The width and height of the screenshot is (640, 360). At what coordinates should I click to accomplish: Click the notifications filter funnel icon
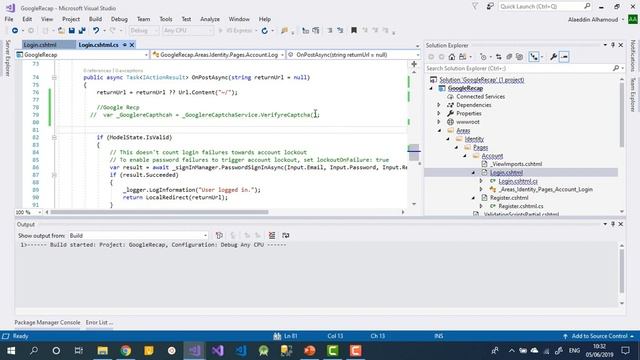475,7
